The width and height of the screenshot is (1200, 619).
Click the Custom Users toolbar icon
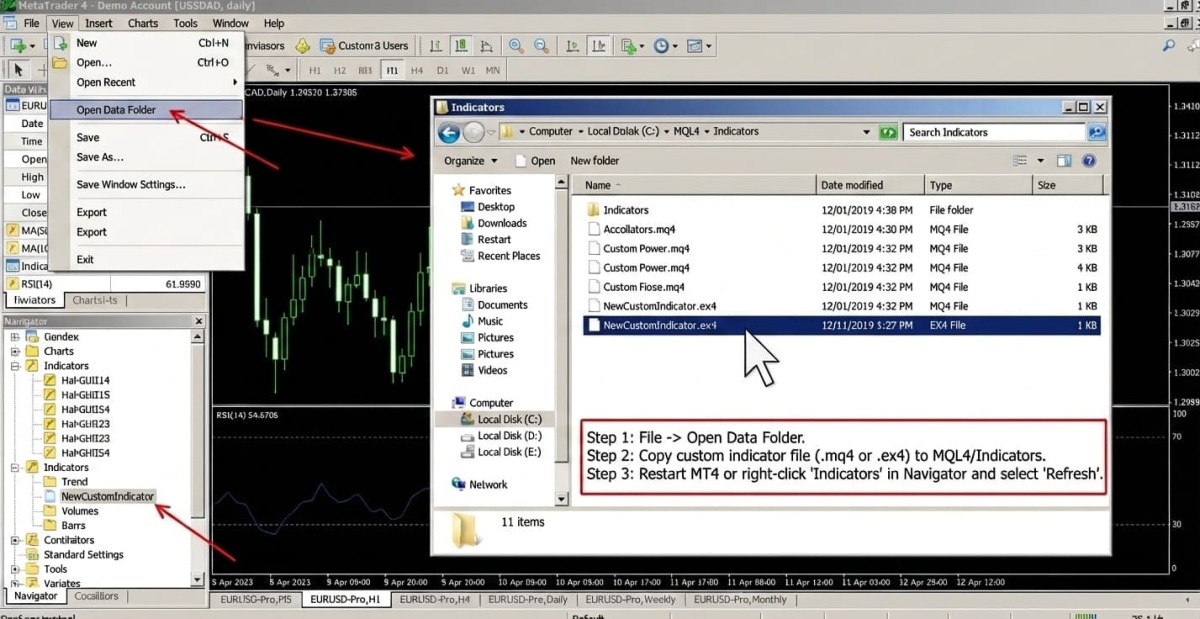[x=364, y=45]
